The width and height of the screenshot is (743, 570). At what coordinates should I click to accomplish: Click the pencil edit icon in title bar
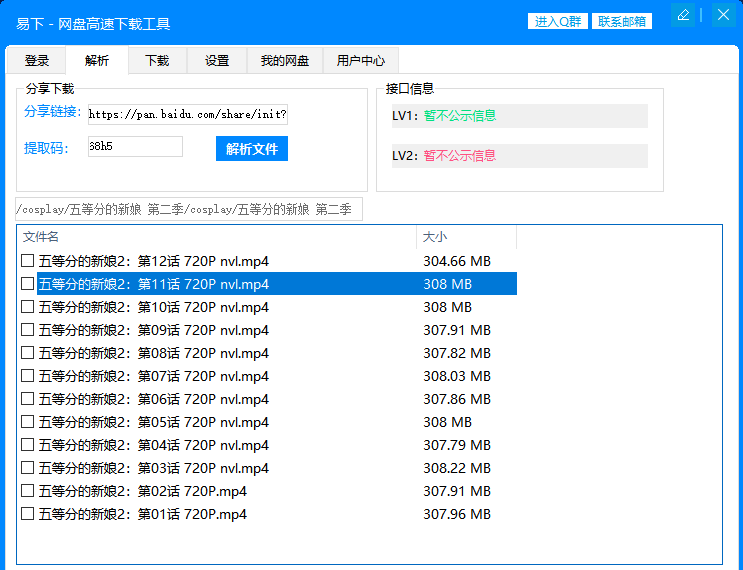pos(683,15)
